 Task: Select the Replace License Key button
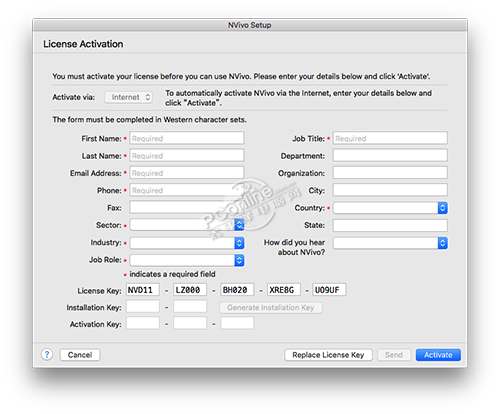(328, 355)
